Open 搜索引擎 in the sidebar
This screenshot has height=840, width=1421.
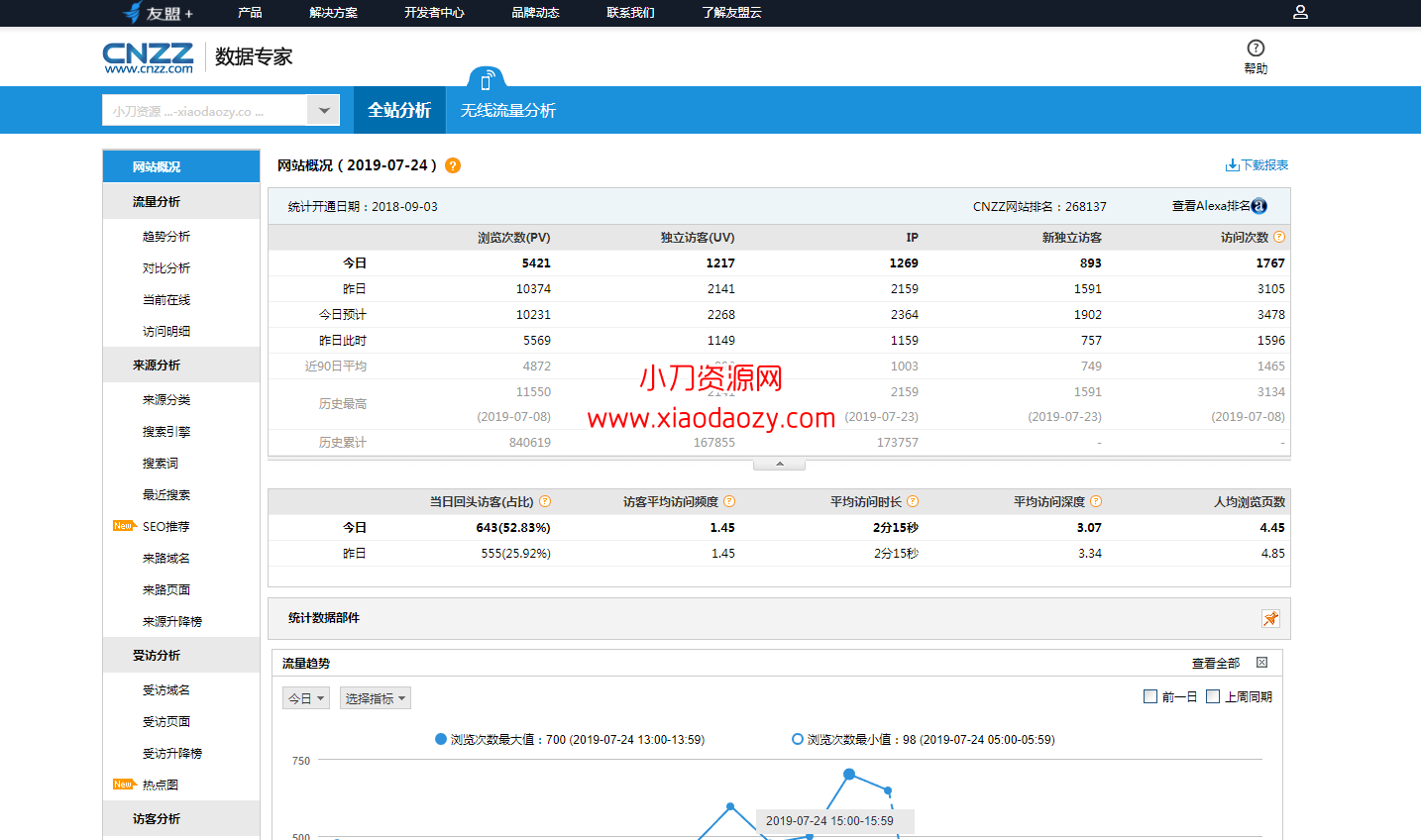(166, 432)
